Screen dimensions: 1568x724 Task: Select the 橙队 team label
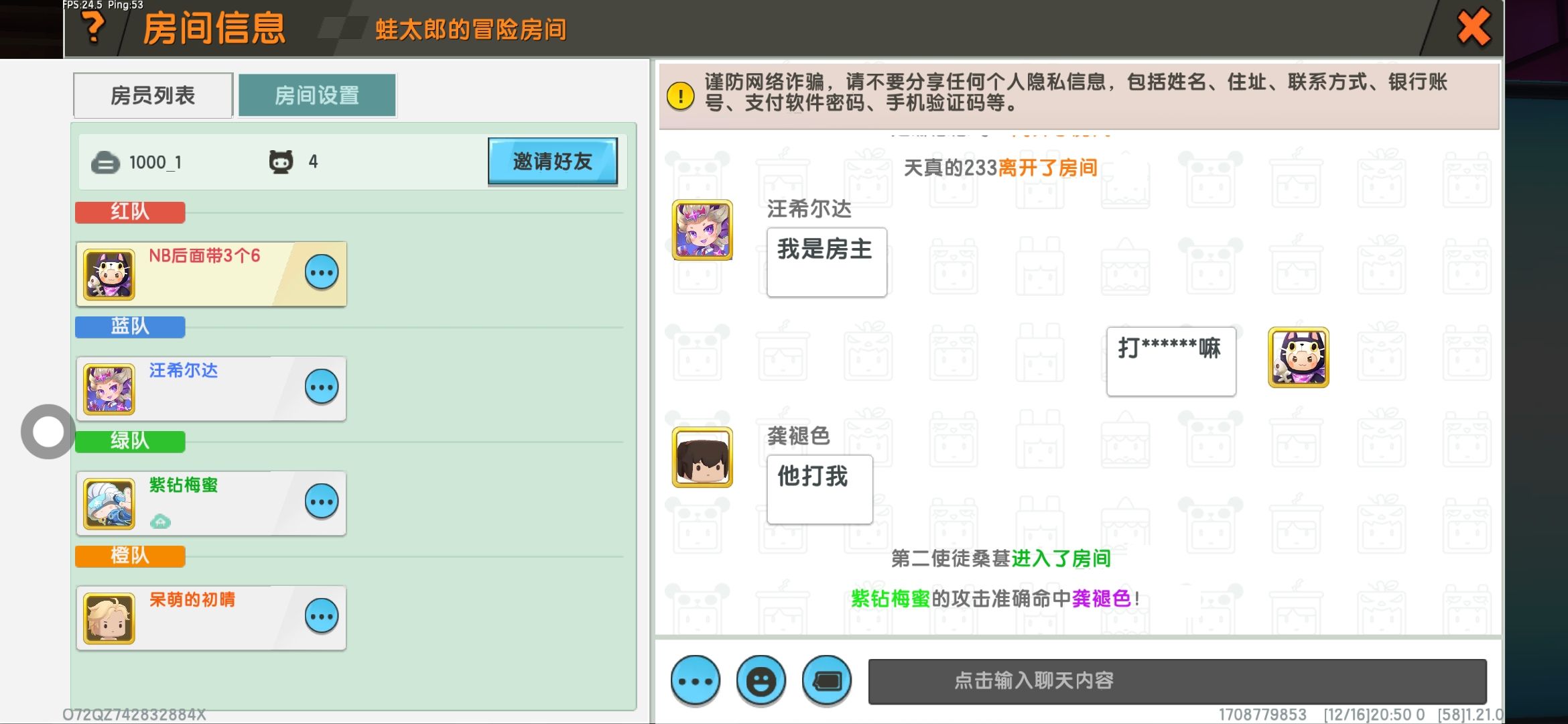[x=130, y=556]
